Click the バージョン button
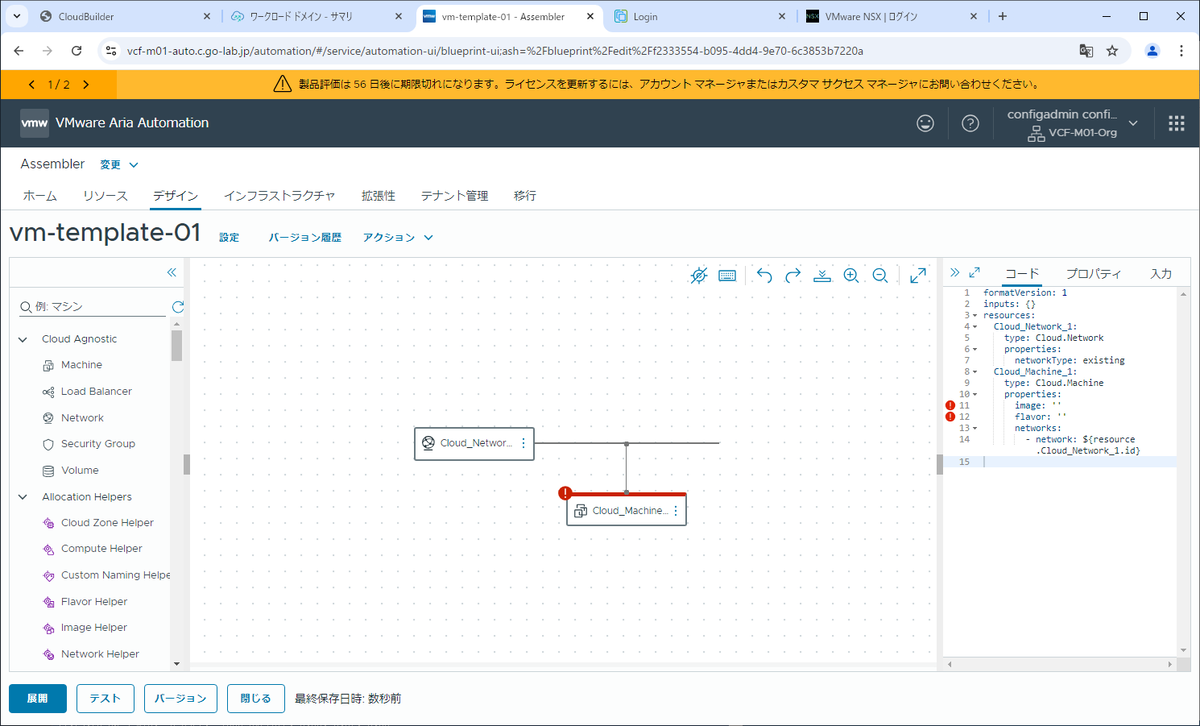1200x726 pixels. pyautogui.click(x=181, y=698)
